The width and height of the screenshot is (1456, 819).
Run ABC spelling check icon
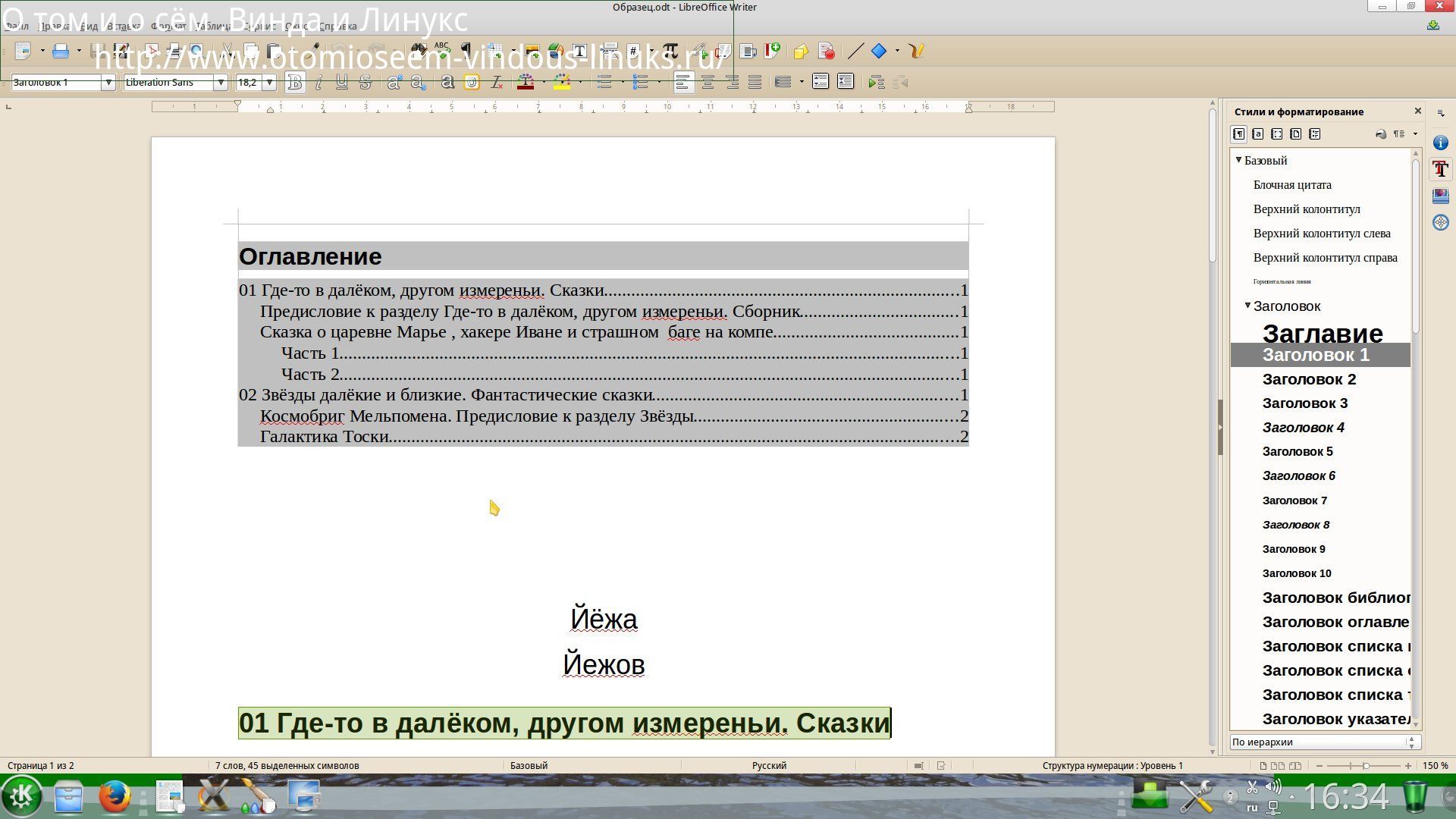click(441, 51)
